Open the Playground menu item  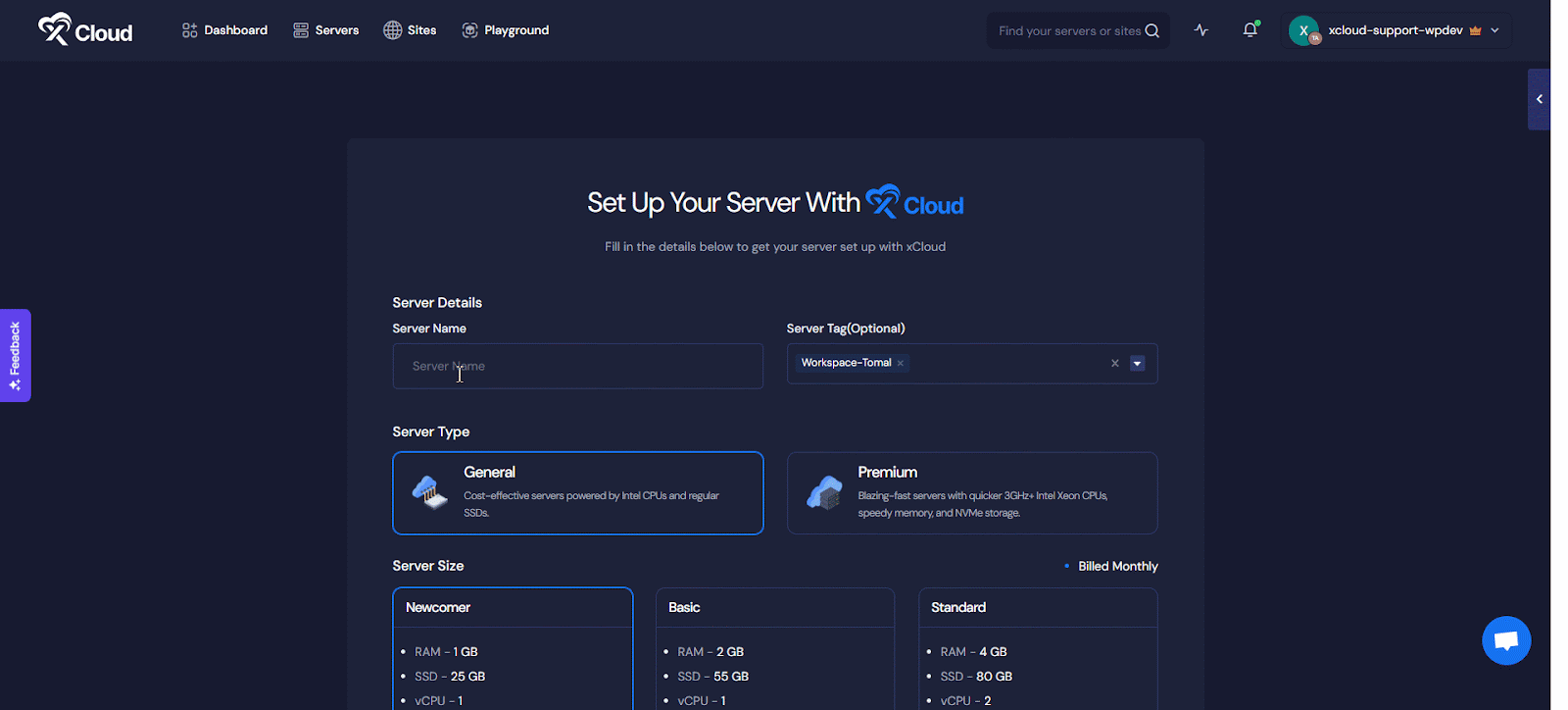coord(506,30)
